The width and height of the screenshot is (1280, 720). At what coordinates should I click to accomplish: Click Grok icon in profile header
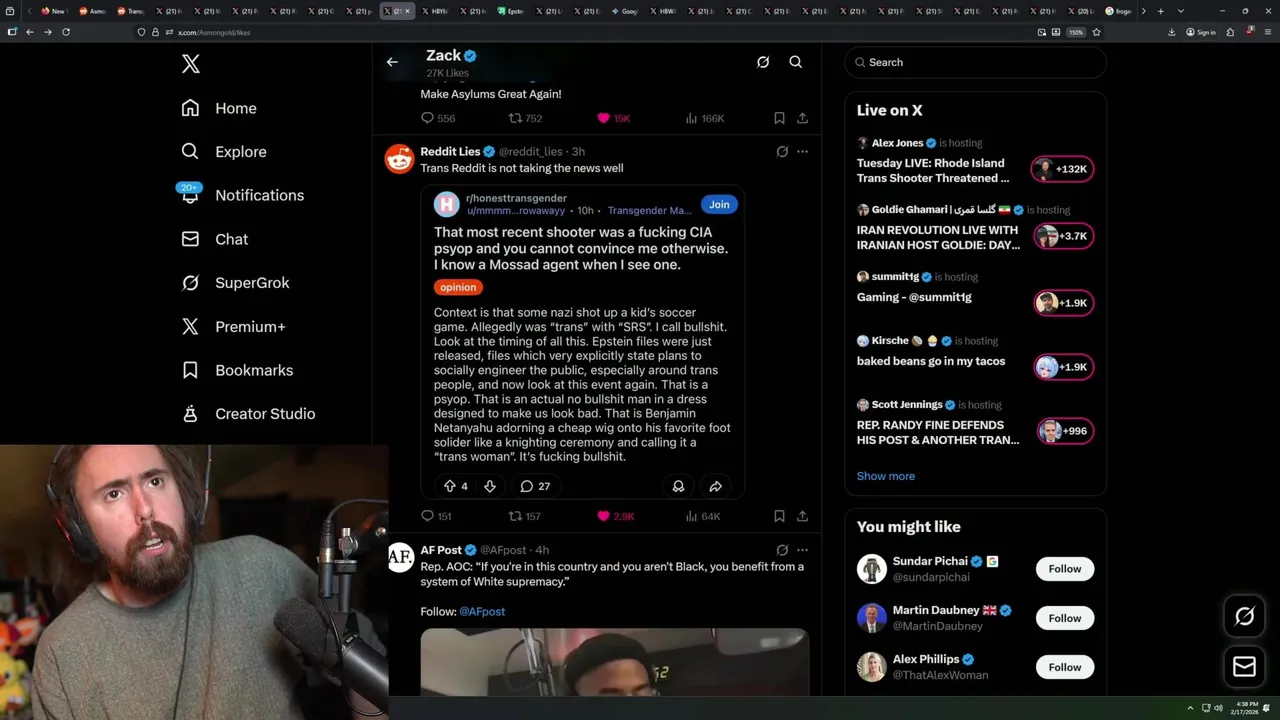pyautogui.click(x=763, y=62)
